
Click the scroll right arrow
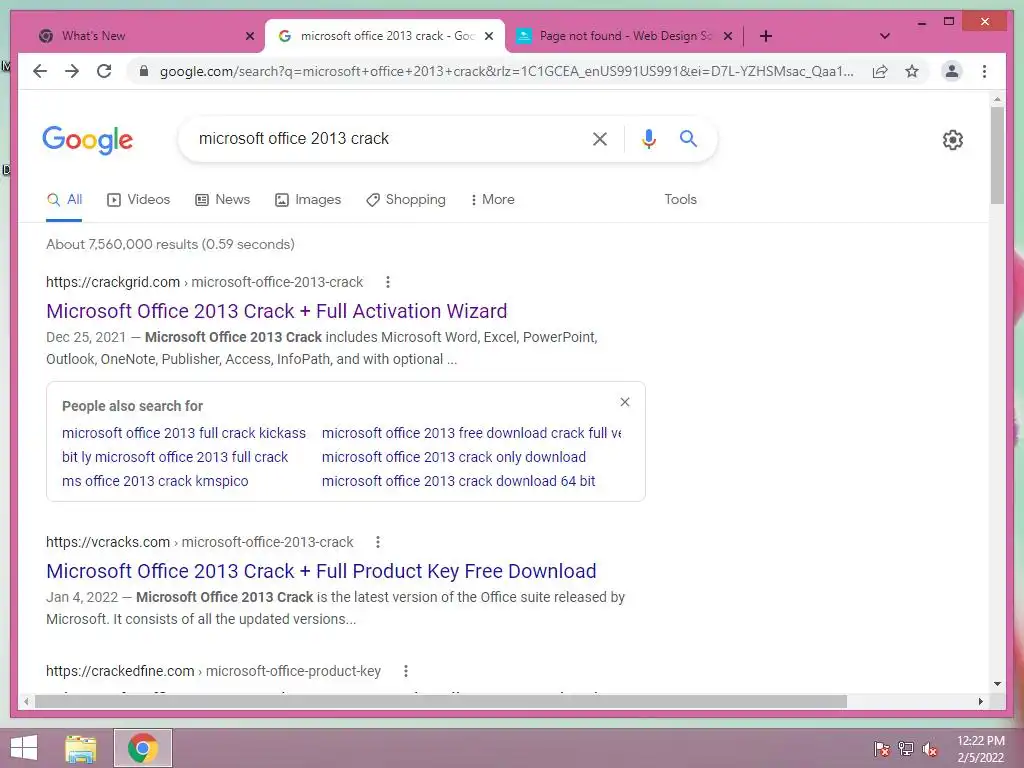[980, 701]
